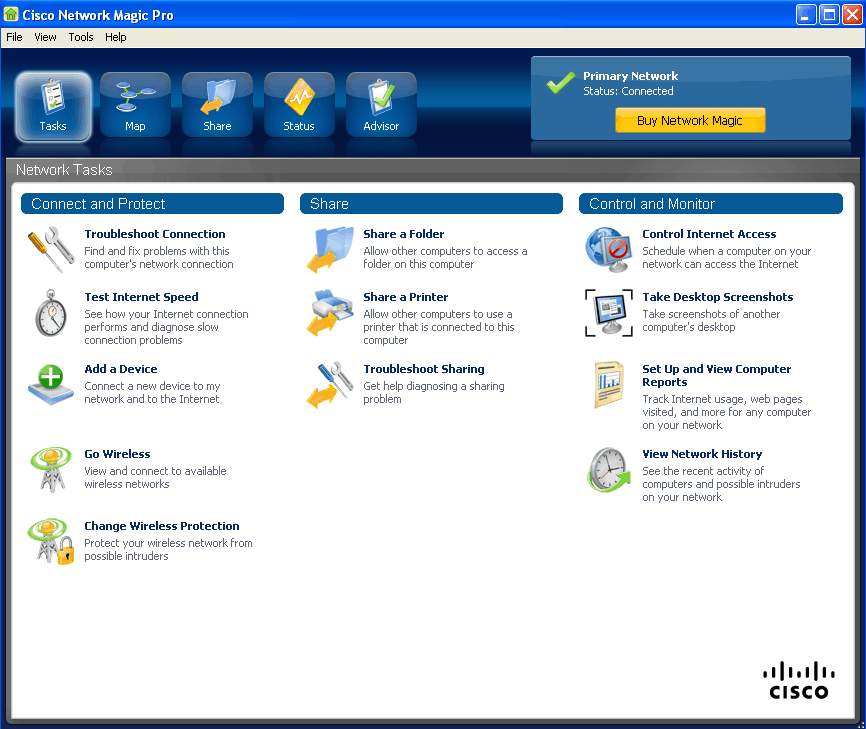The width and height of the screenshot is (866, 729).
Task: Click the green checkmark network status icon
Action: coord(561,83)
